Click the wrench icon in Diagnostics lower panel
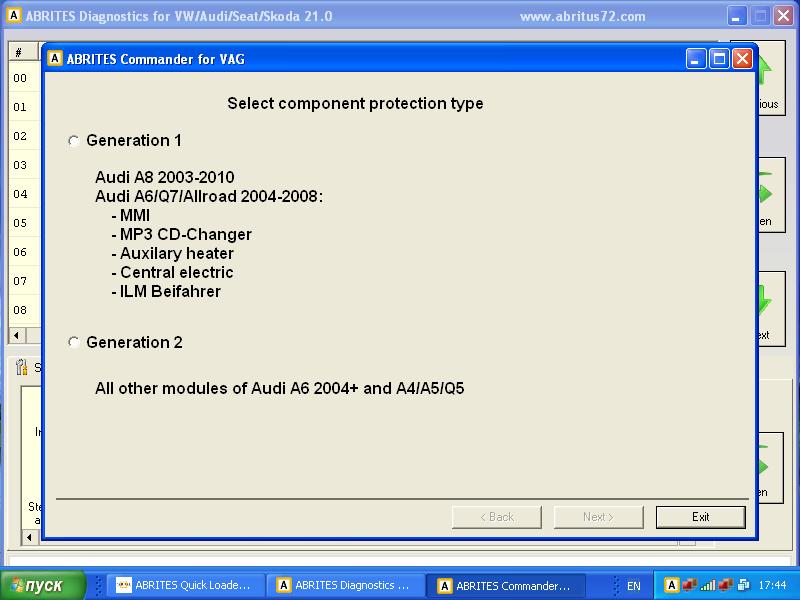The height and width of the screenshot is (600, 800). pyautogui.click(x=21, y=367)
